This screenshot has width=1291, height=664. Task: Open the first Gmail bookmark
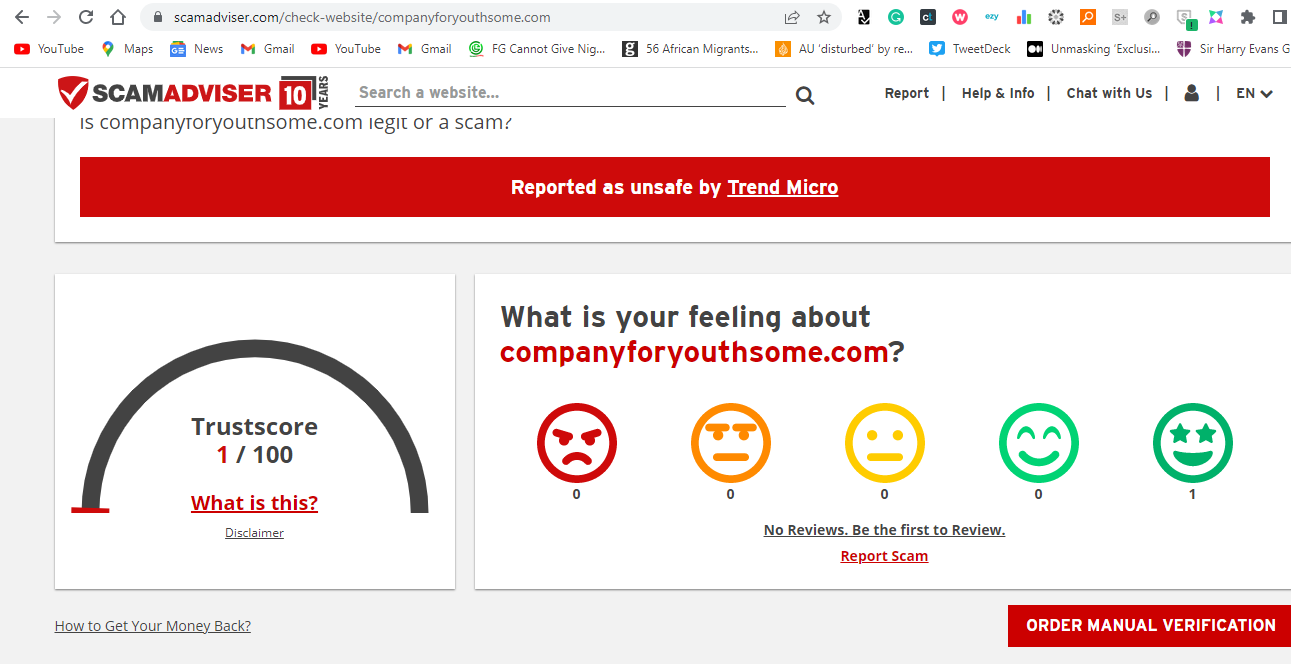[267, 48]
